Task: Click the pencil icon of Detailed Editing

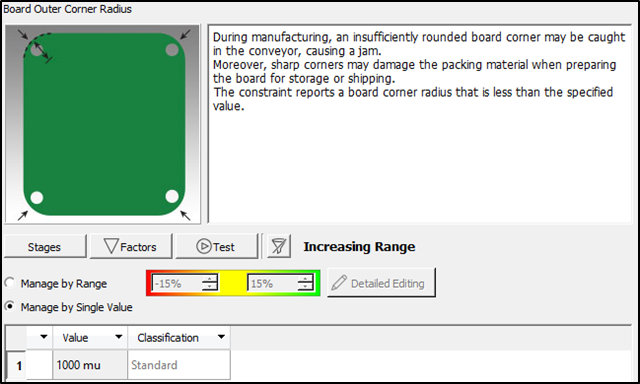Action: [x=339, y=283]
